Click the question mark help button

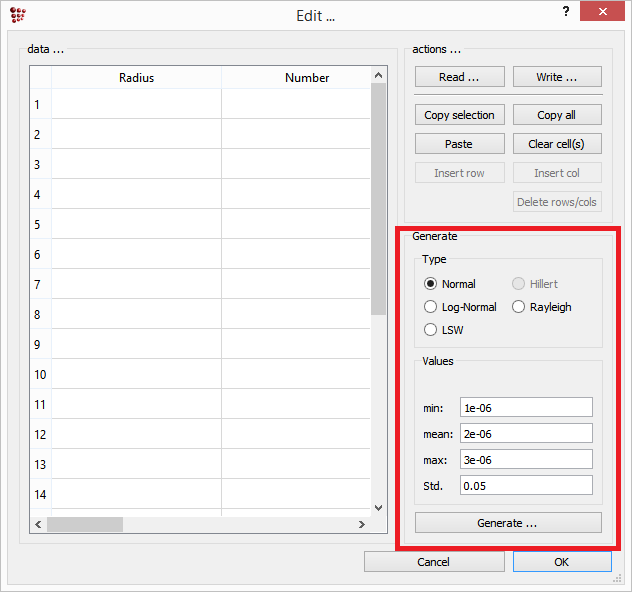pyautogui.click(x=566, y=12)
